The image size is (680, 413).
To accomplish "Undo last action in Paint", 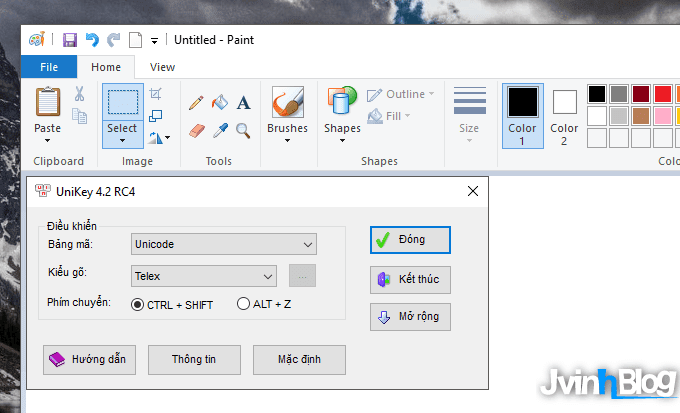I will (92, 40).
